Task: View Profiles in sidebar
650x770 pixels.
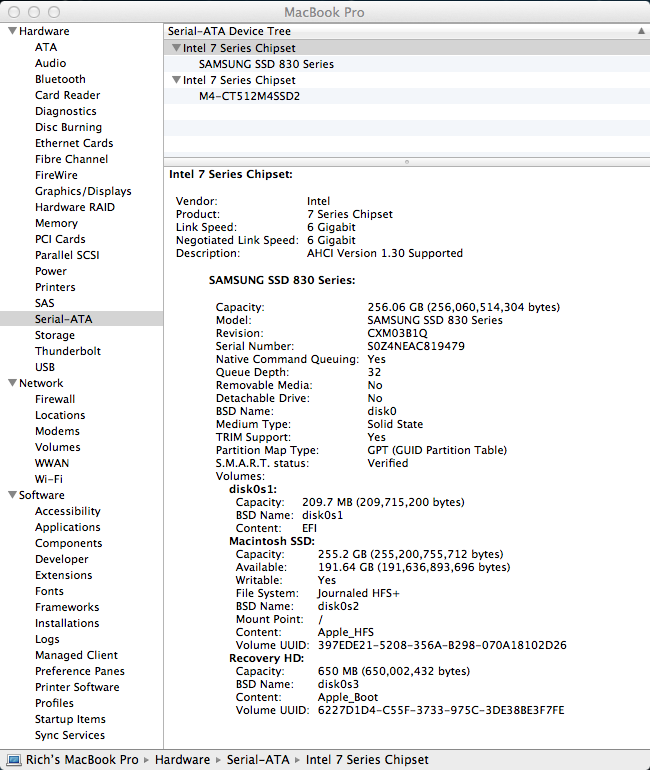Action: (x=54, y=703)
